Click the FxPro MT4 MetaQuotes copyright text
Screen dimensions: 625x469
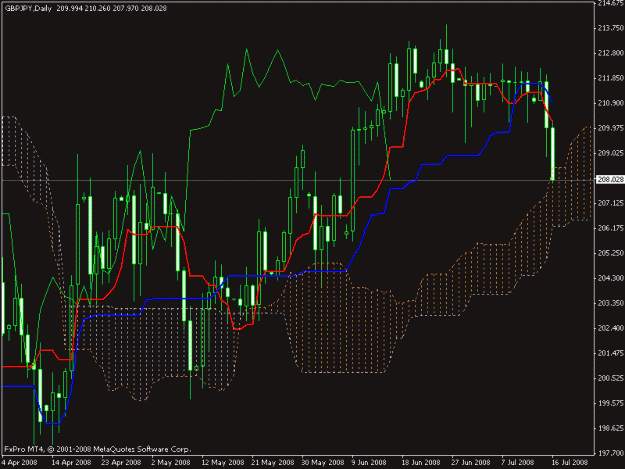pyautogui.click(x=98, y=449)
